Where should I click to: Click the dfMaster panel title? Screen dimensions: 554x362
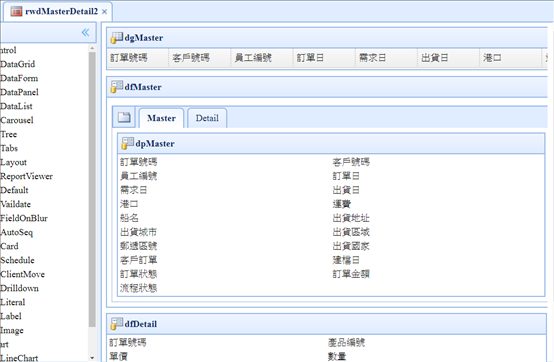point(143,87)
